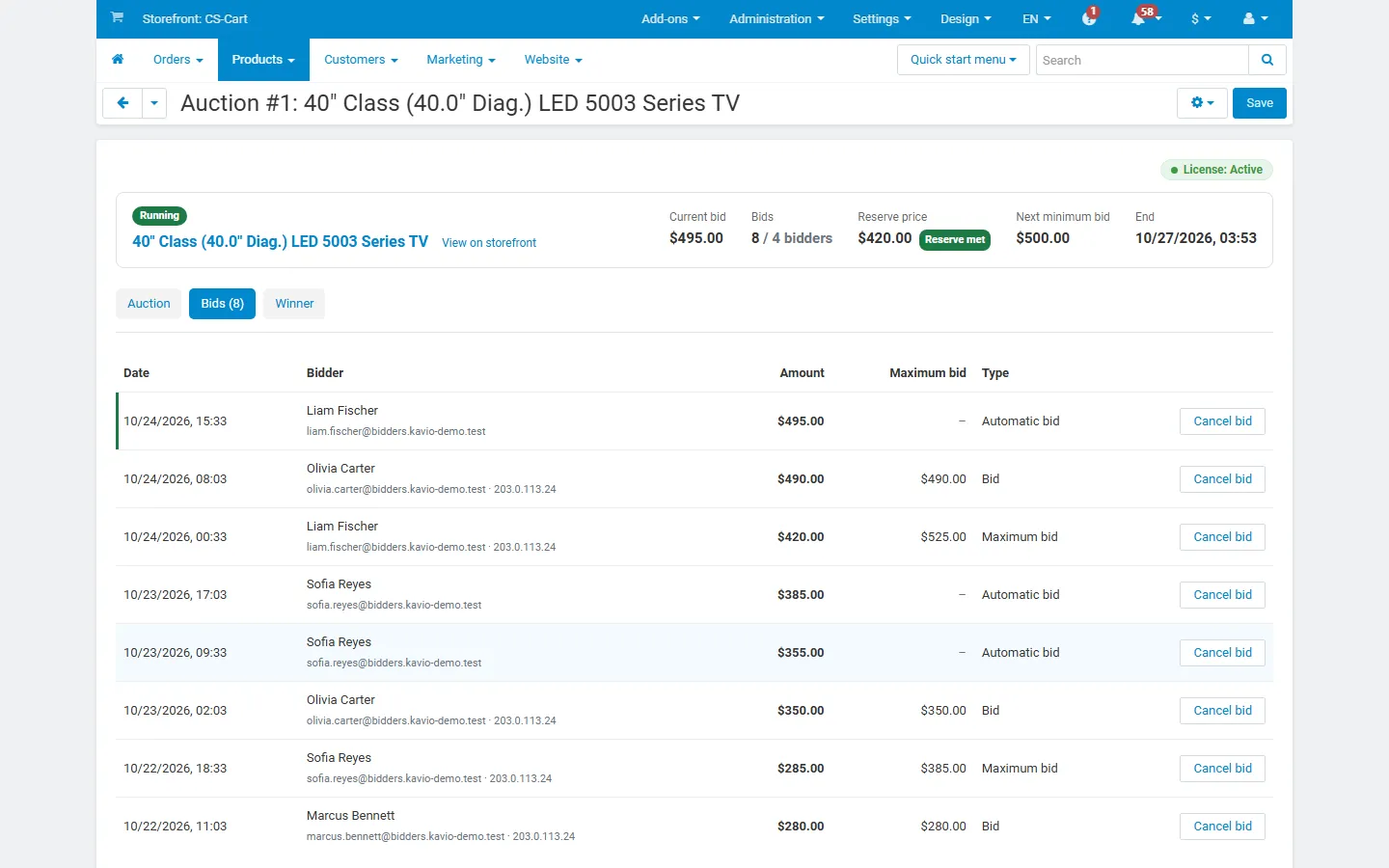Open the currency $ dropdown
Viewport: 1389px width, 868px height.
(x=1201, y=18)
